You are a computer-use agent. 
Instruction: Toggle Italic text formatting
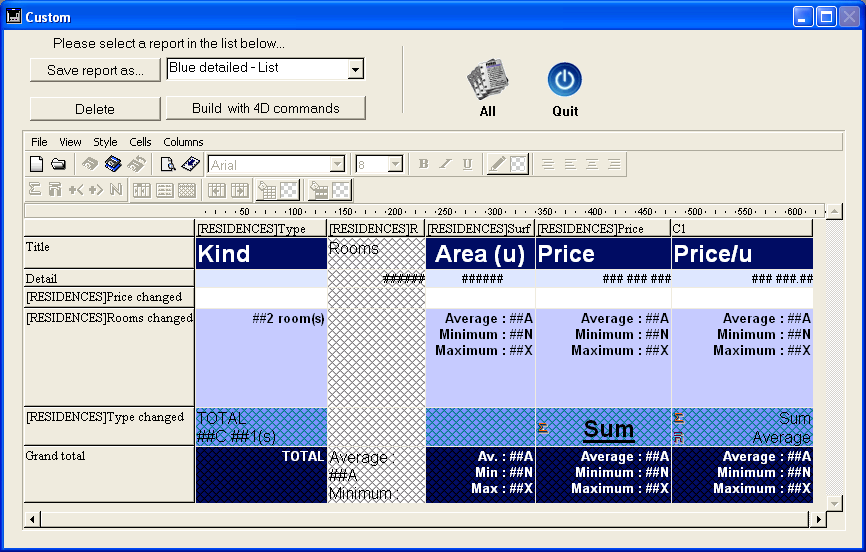[x=445, y=164]
